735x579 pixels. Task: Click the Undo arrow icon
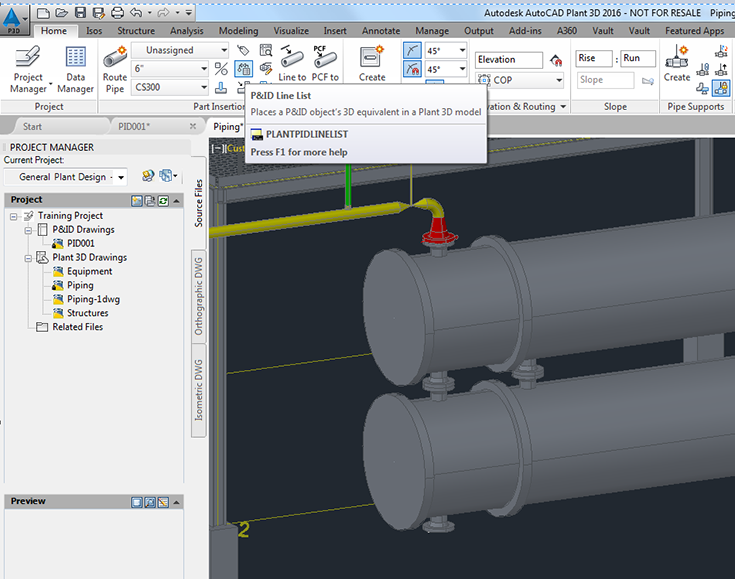pos(136,13)
